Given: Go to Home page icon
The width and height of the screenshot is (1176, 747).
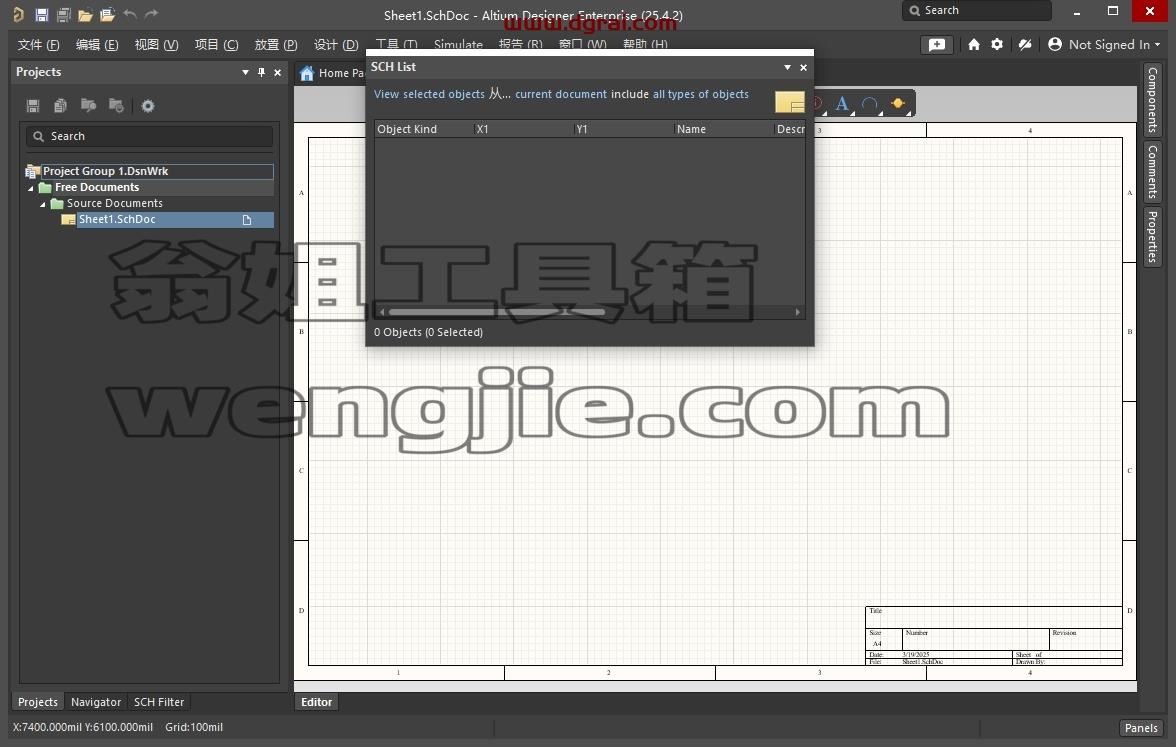Looking at the screenshot, I should pos(974,45).
